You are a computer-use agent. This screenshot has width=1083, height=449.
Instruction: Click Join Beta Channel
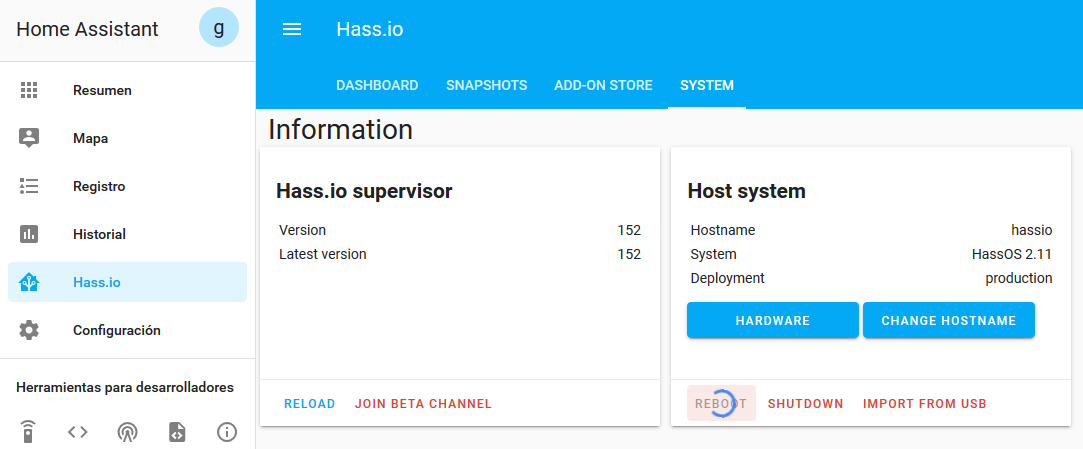[x=423, y=403]
